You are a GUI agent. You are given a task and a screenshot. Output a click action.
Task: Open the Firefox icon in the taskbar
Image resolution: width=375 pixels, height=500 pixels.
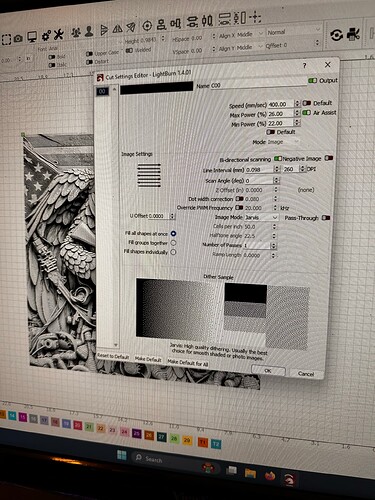coord(270,475)
